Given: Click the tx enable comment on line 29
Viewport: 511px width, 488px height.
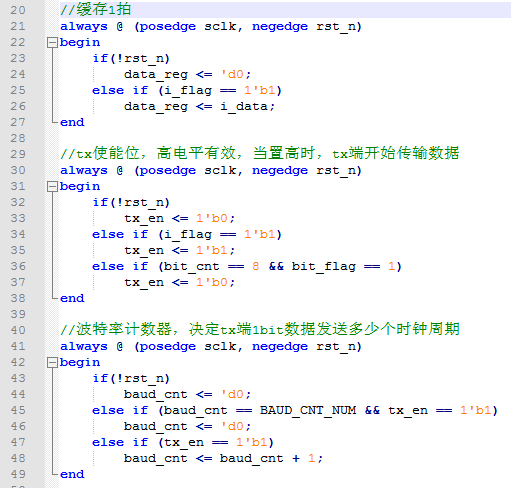Looking at the screenshot, I should pyautogui.click(x=260, y=153).
